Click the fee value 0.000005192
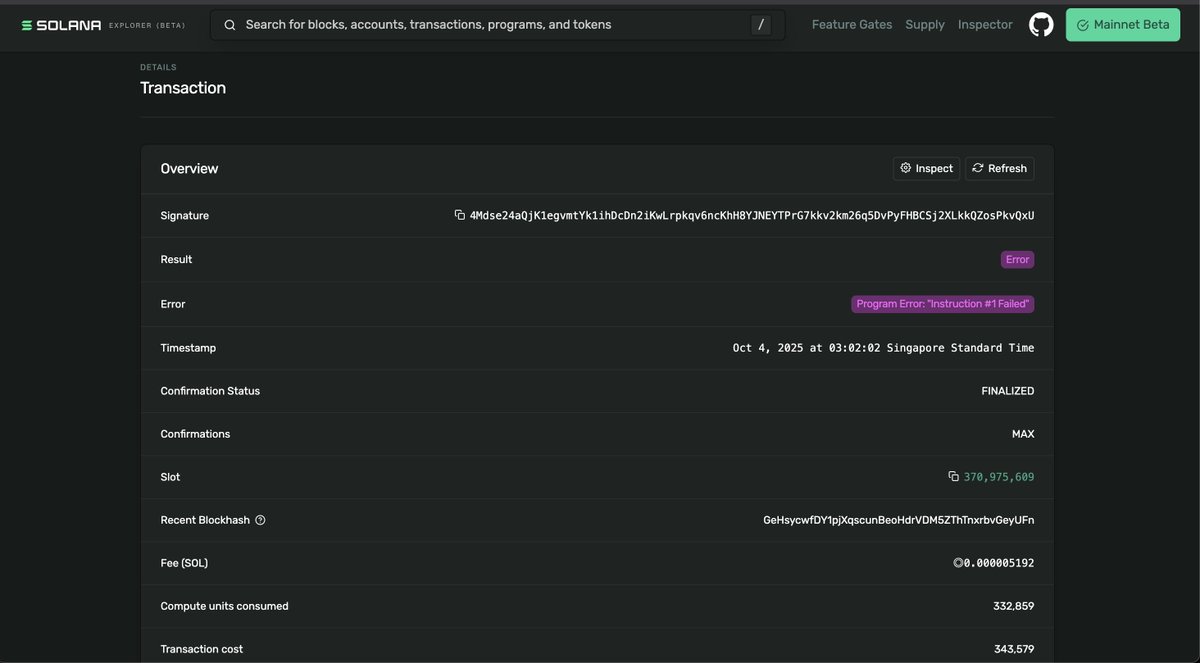Screen dimensions: 1200x663 [x=994, y=563]
